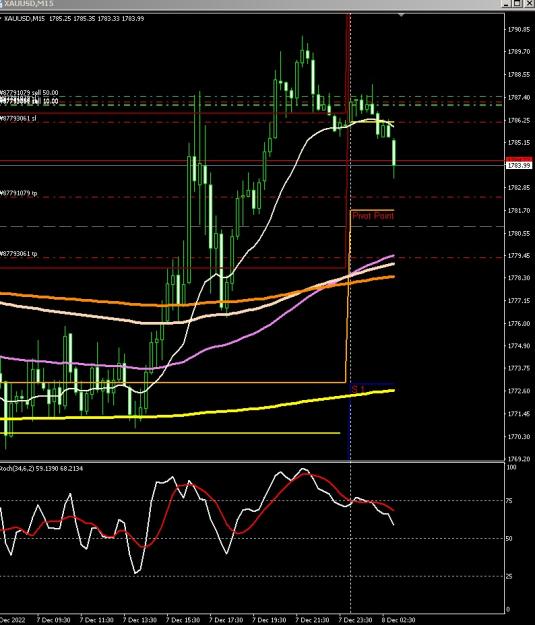Click price scale value 1790.85
Image resolution: width=535 pixels, height=625 pixels.
(519, 29)
